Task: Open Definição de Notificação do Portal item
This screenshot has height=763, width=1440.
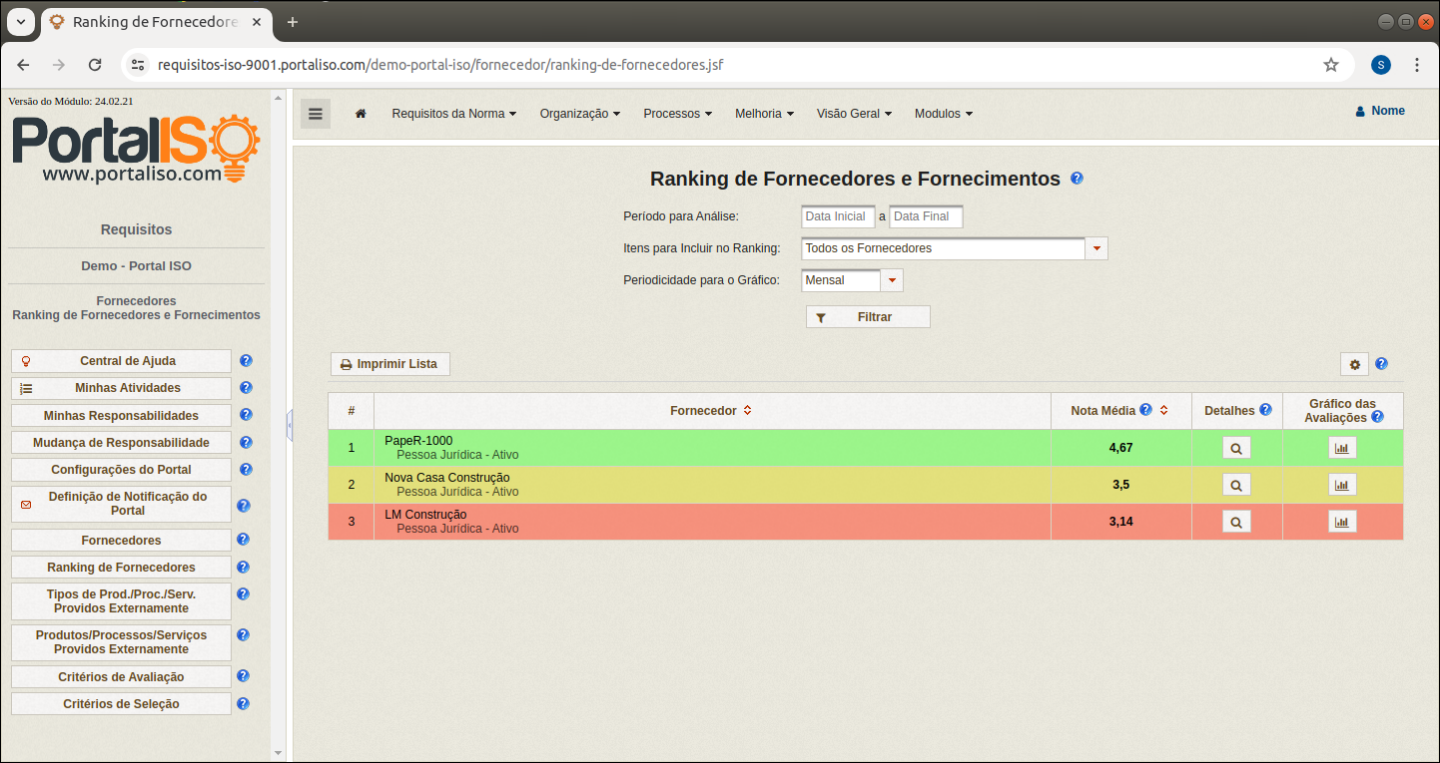Action: coord(121,504)
